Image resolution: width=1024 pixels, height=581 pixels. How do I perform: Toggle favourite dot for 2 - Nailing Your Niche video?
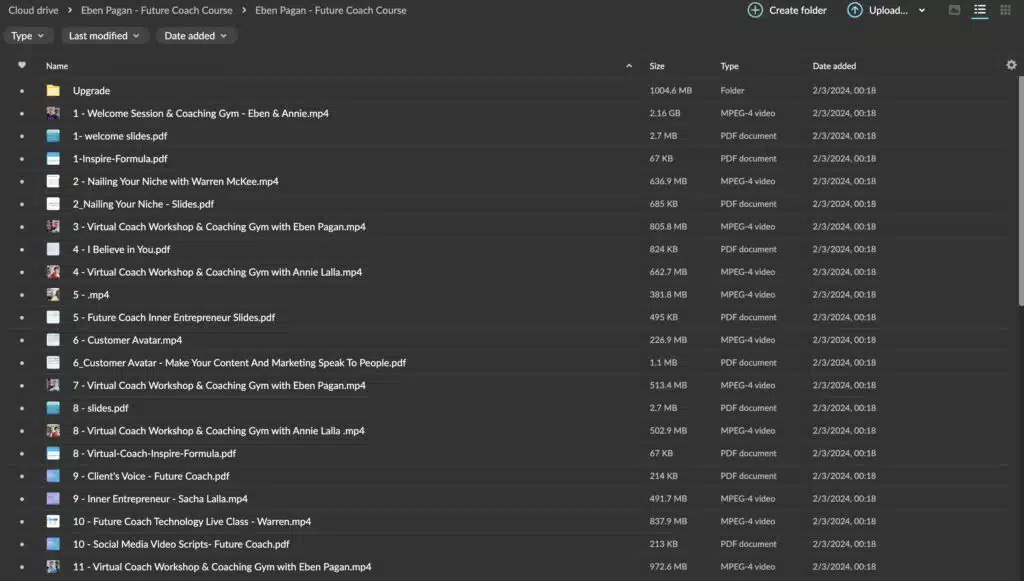(x=22, y=181)
